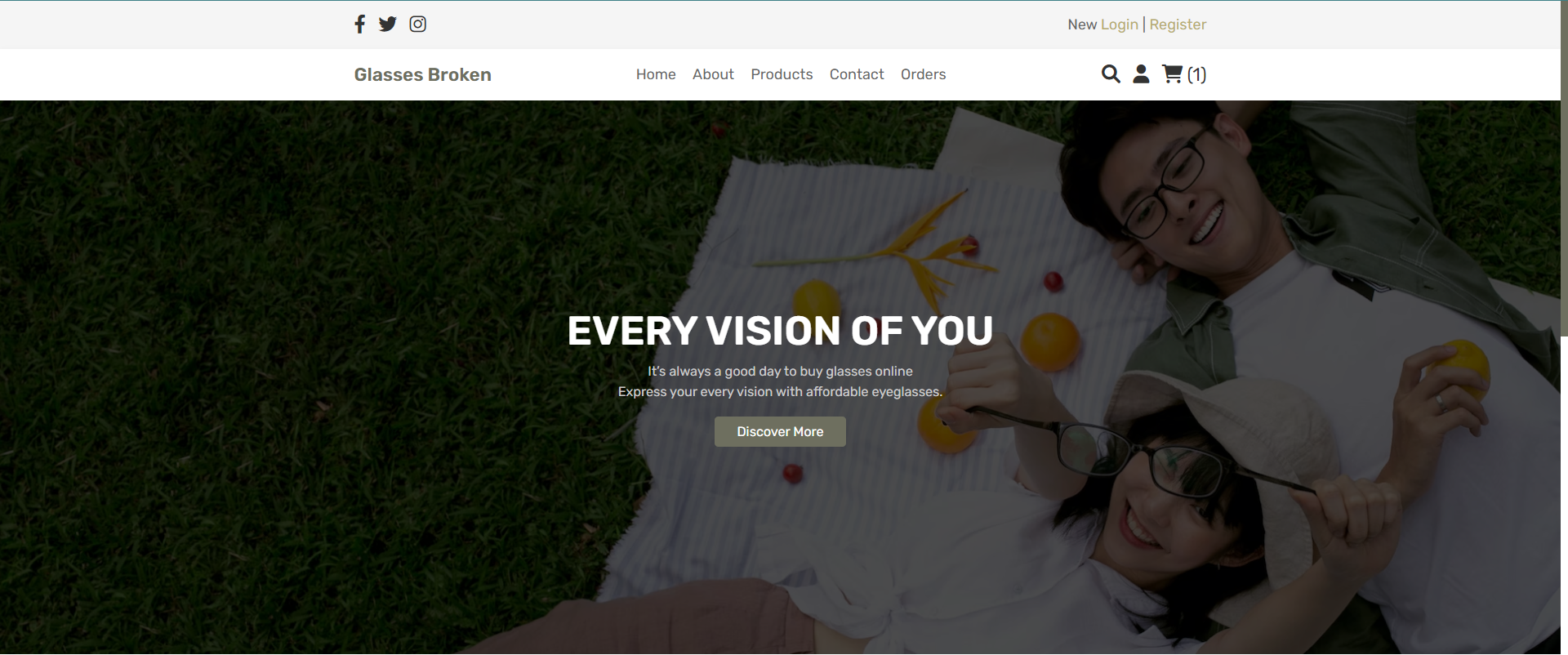The image size is (1568, 655).
Task: Open the user account icon
Action: [1141, 74]
